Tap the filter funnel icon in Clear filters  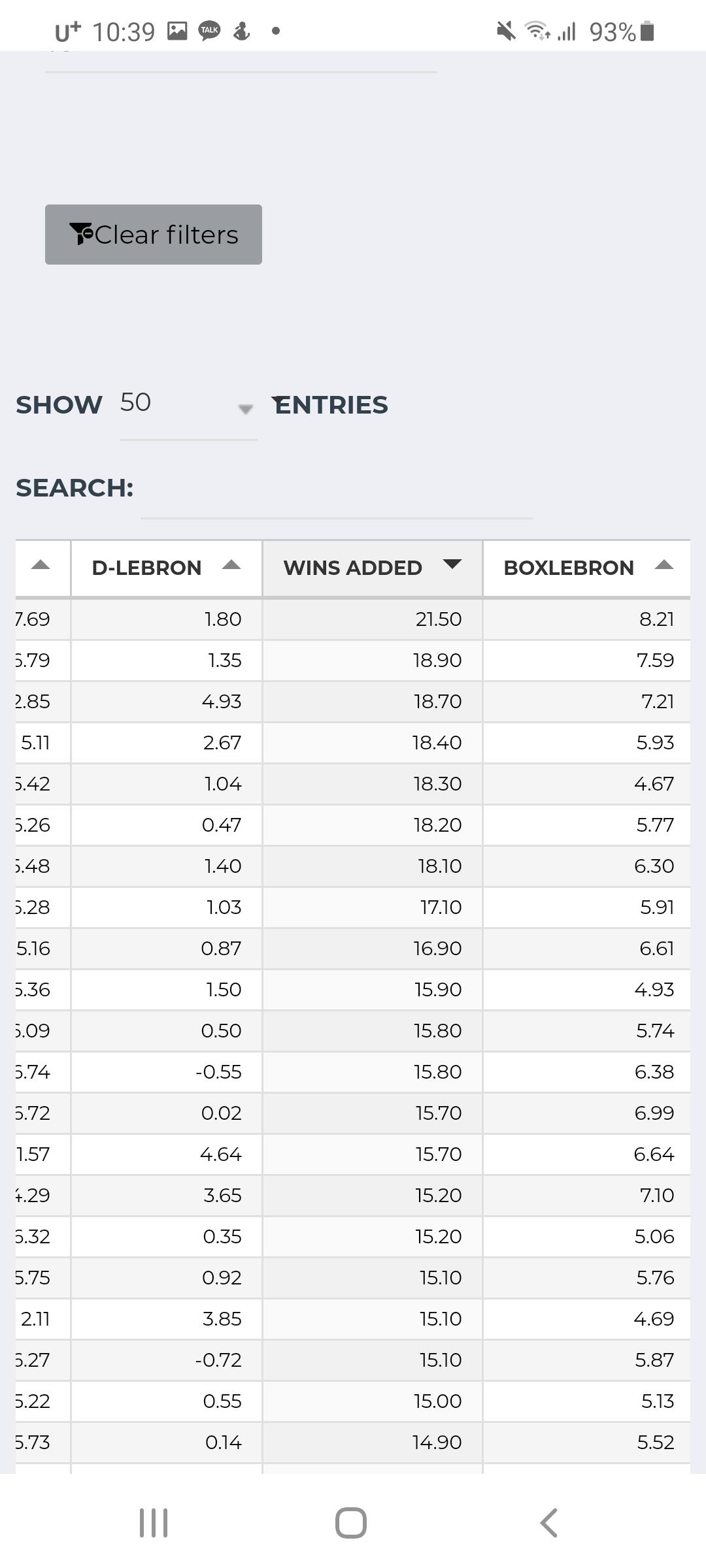81,233
